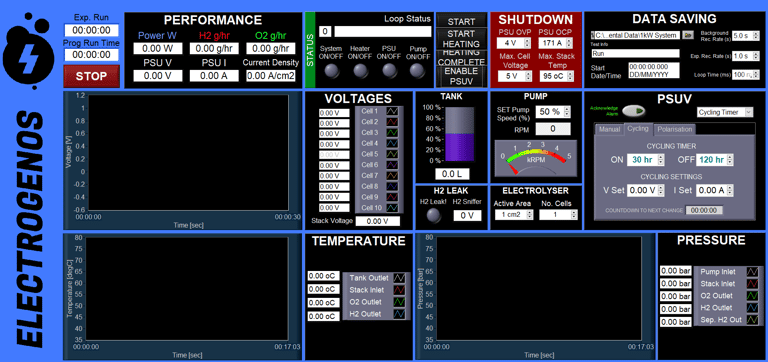Click the HEATING COMPLETE button
The width and height of the screenshot is (768, 362).
[x=461, y=57]
